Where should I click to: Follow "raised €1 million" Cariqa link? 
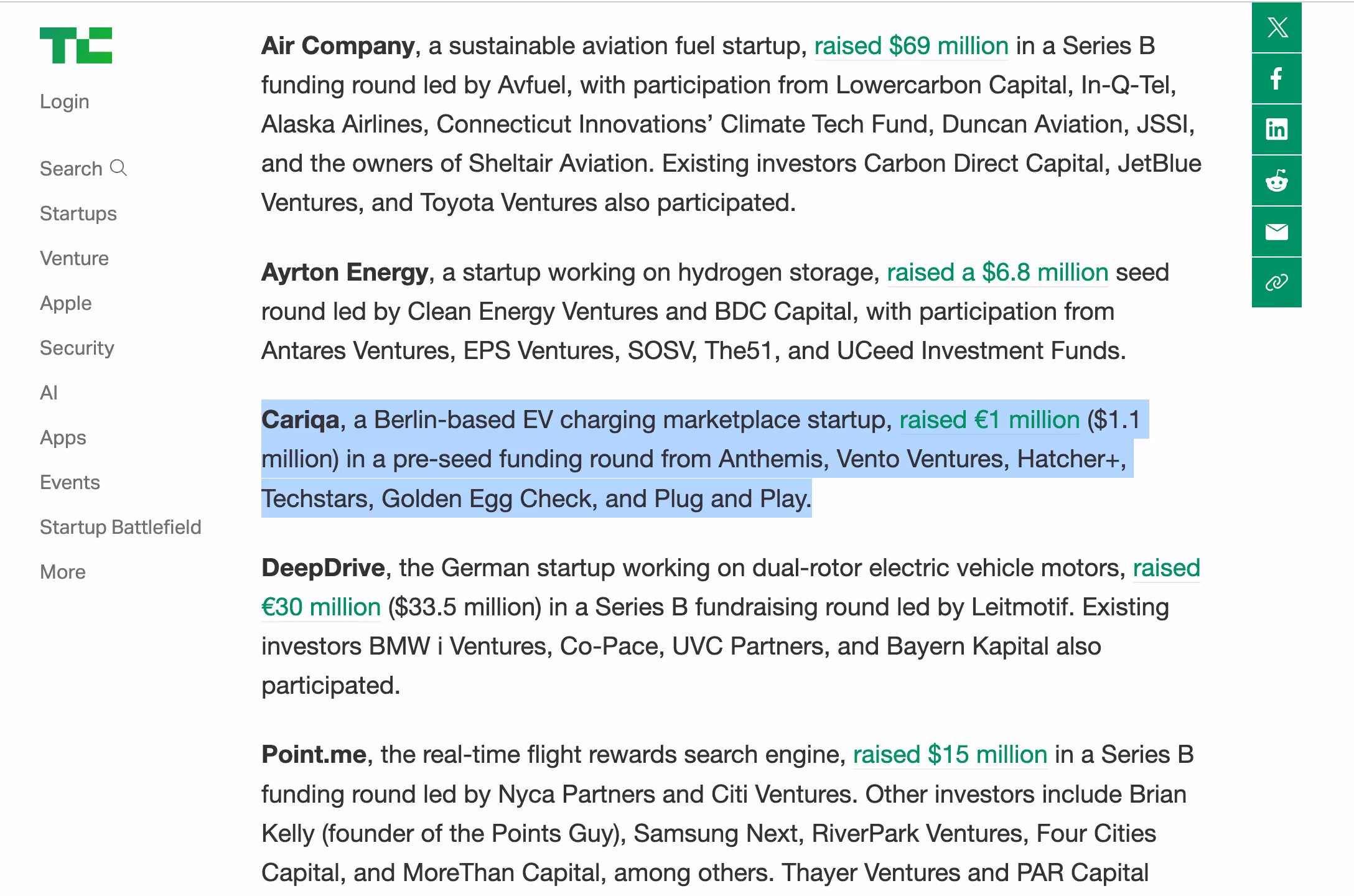pos(989,420)
